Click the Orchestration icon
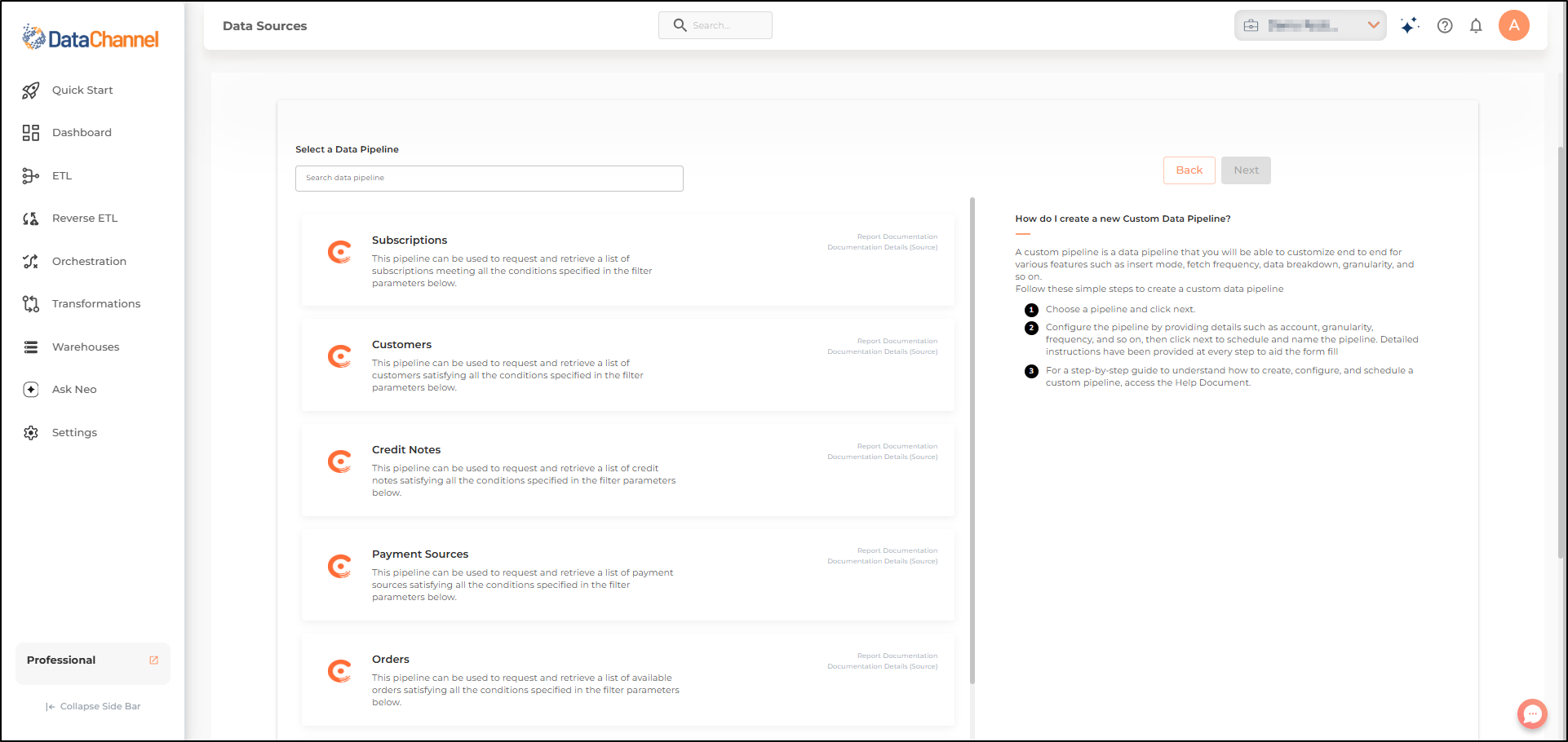The width and height of the screenshot is (1568, 742). [x=31, y=262]
